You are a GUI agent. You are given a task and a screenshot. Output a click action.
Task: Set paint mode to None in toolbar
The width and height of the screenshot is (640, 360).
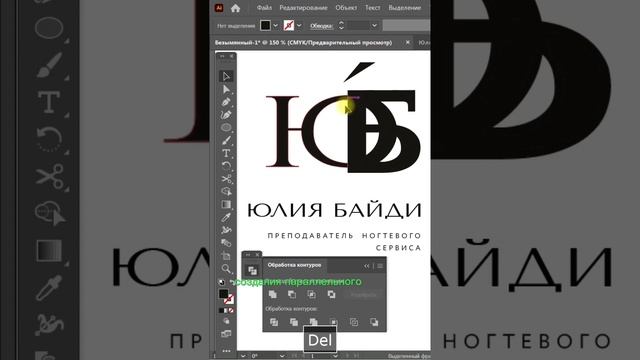point(231,311)
